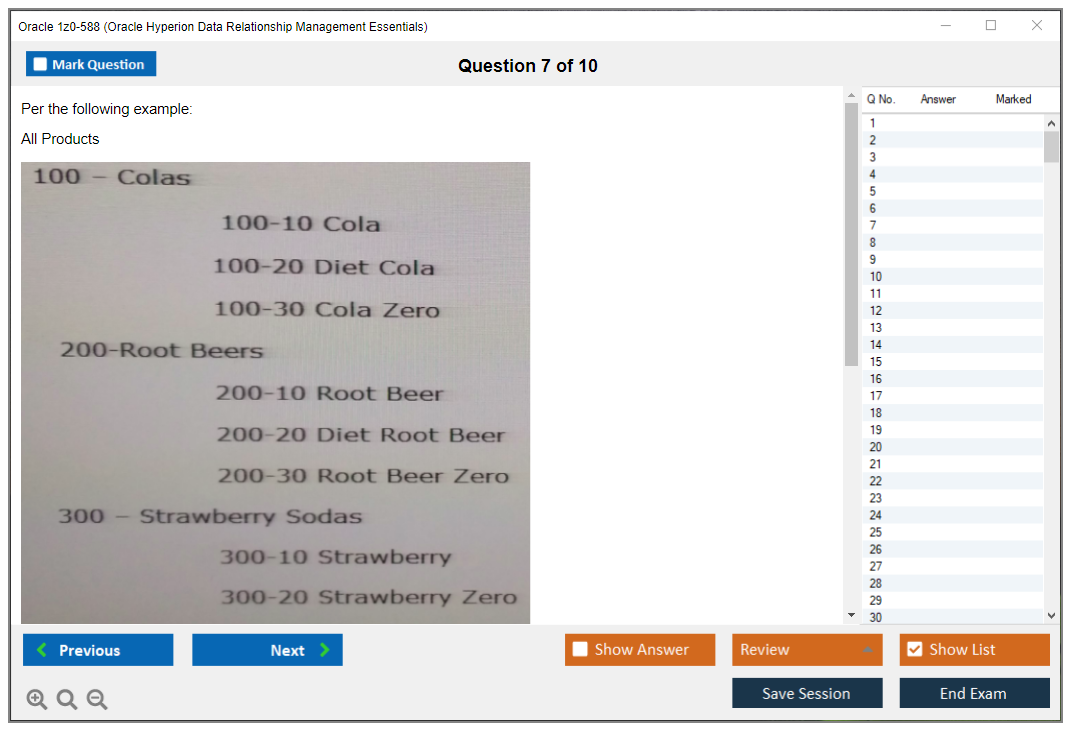The width and height of the screenshot is (1075, 735).
Task: Click the zoom in magnifier icon
Action: coord(37,700)
